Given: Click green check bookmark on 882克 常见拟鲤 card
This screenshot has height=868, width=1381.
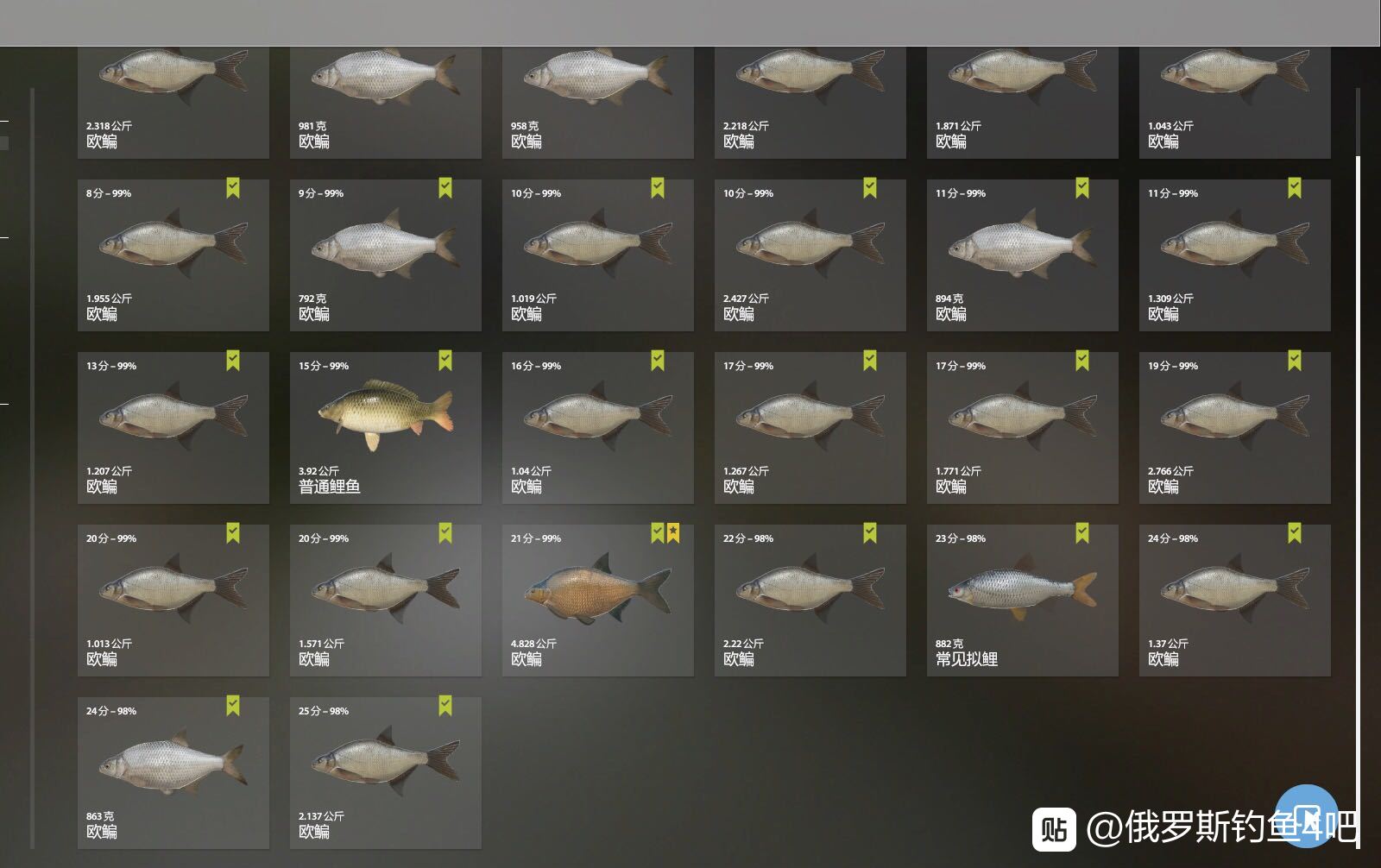Looking at the screenshot, I should (x=1082, y=533).
